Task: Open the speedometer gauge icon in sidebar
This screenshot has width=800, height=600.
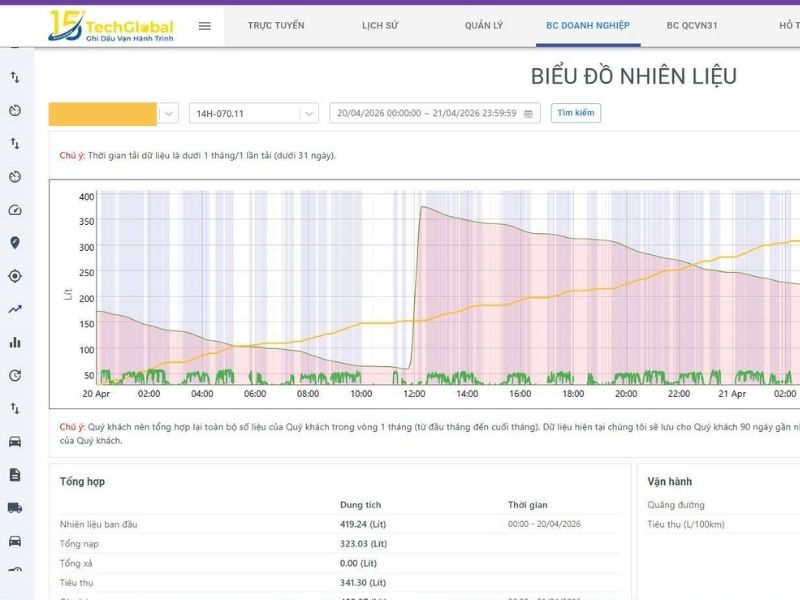Action: (15, 210)
